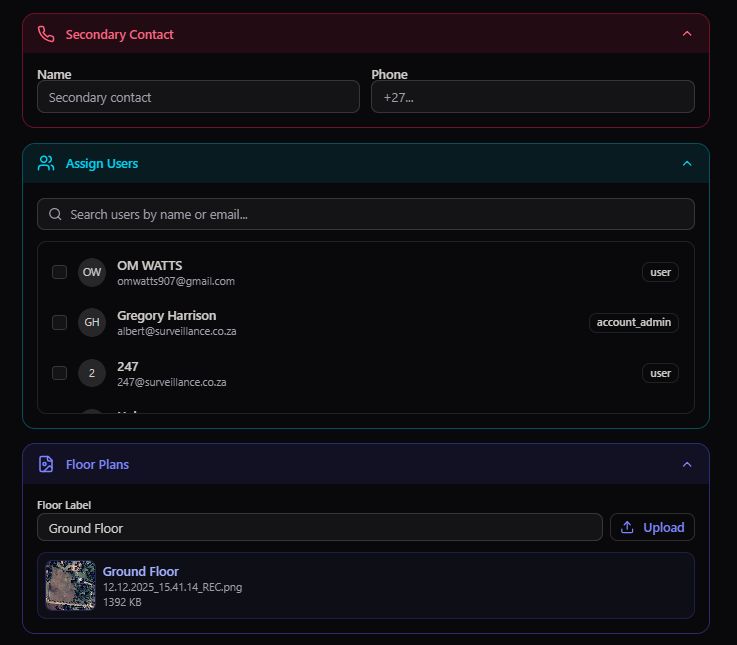Image resolution: width=737 pixels, height=645 pixels.
Task: Check the box for user 247
Action: coord(59,373)
